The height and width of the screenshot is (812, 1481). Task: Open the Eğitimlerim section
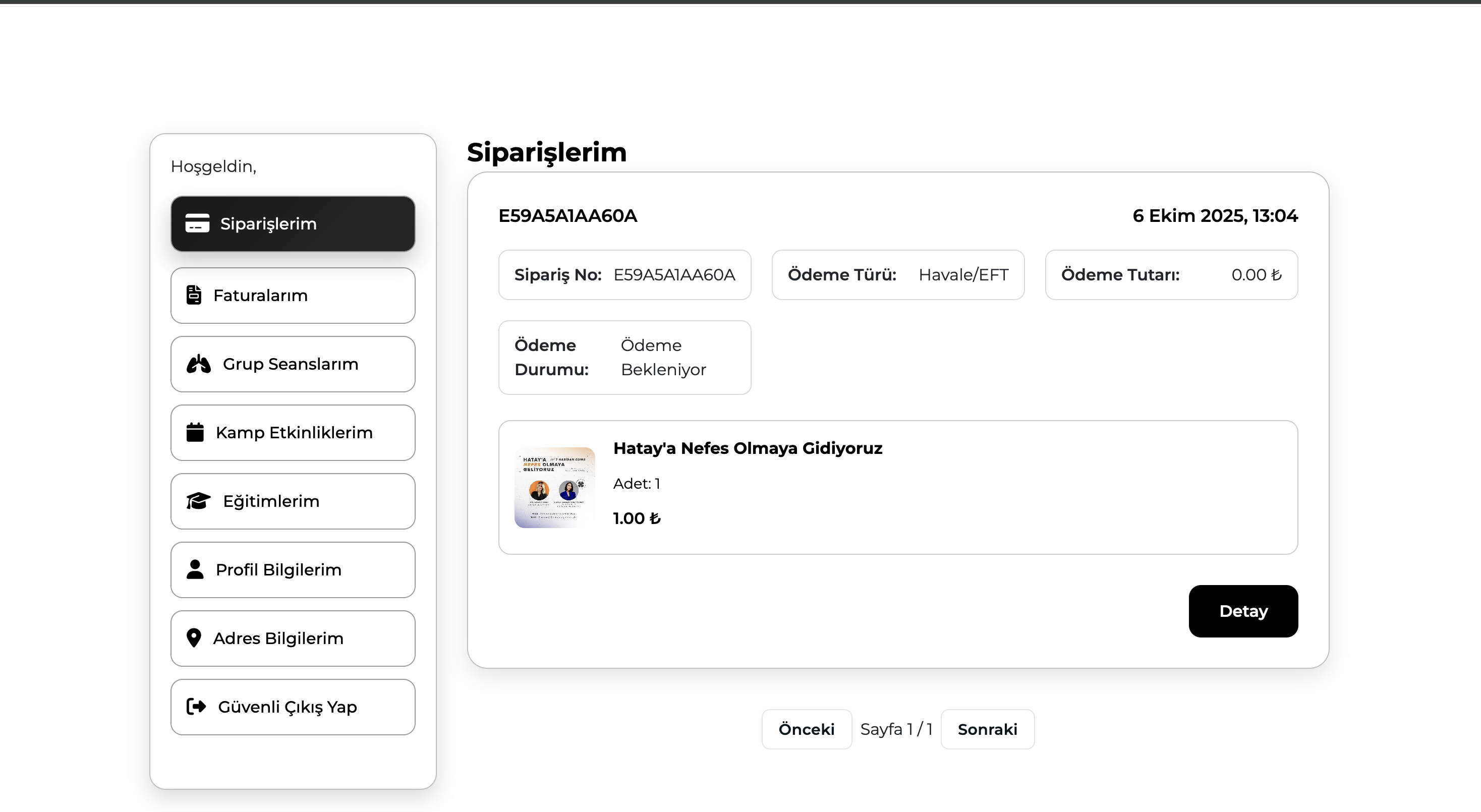[x=293, y=501]
